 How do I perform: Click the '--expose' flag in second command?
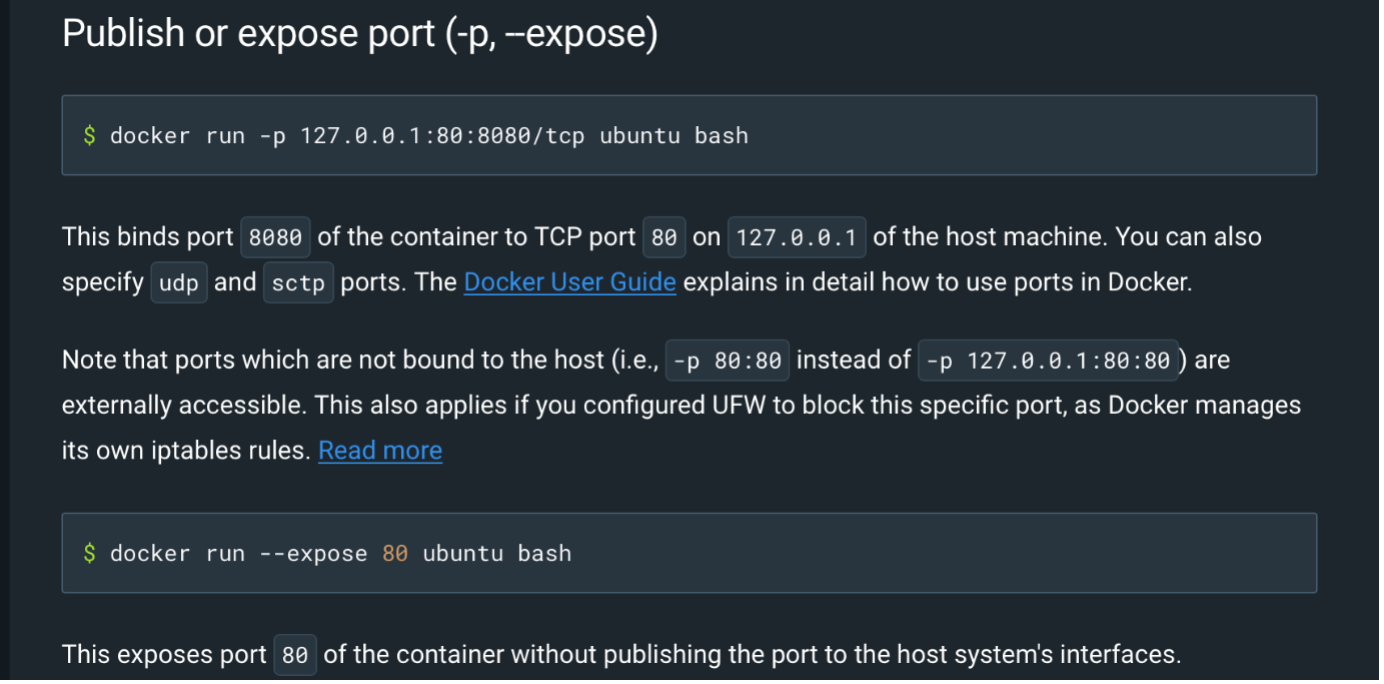(x=314, y=553)
